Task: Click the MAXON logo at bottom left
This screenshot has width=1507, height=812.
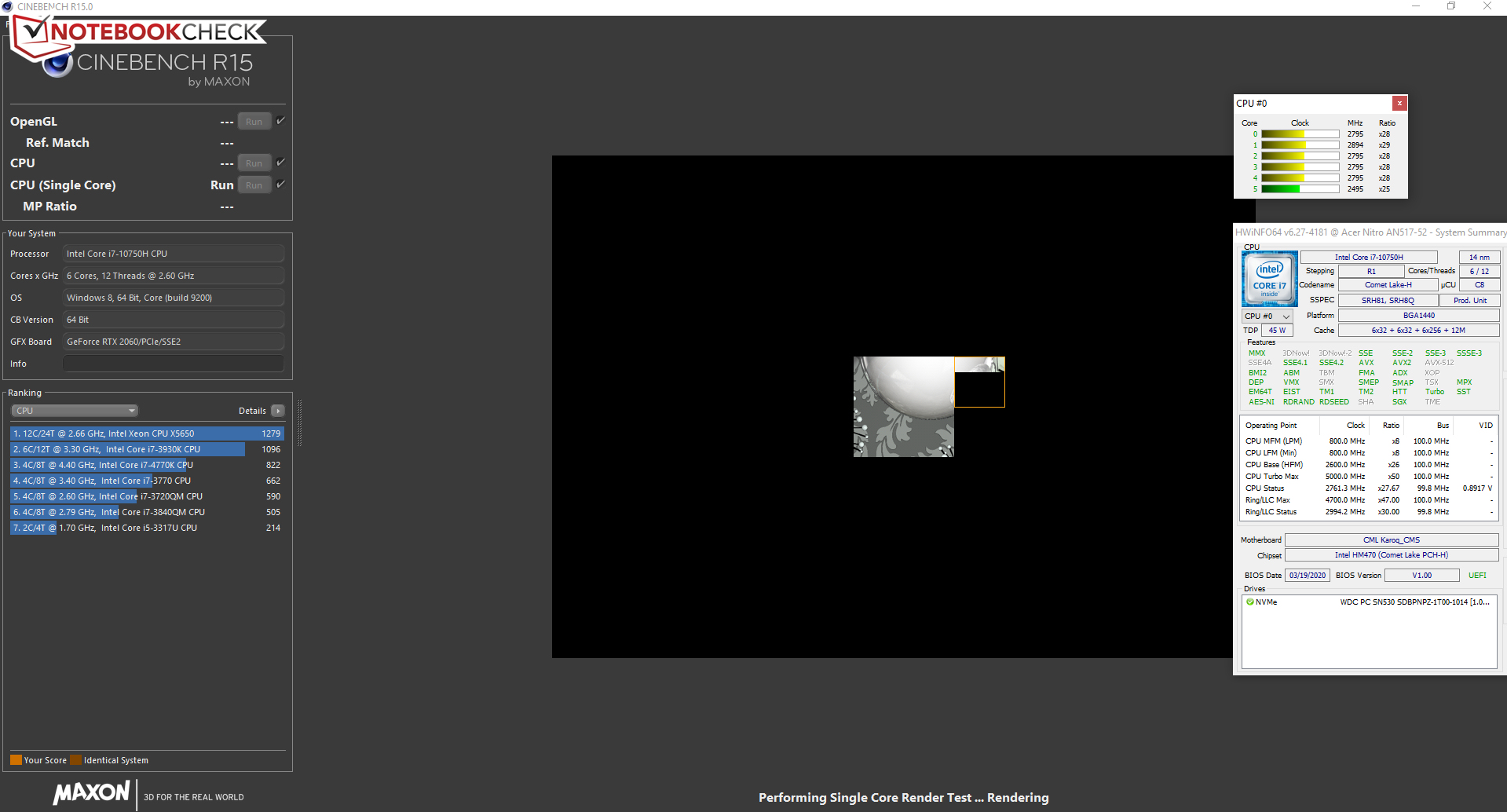Action: (91, 793)
